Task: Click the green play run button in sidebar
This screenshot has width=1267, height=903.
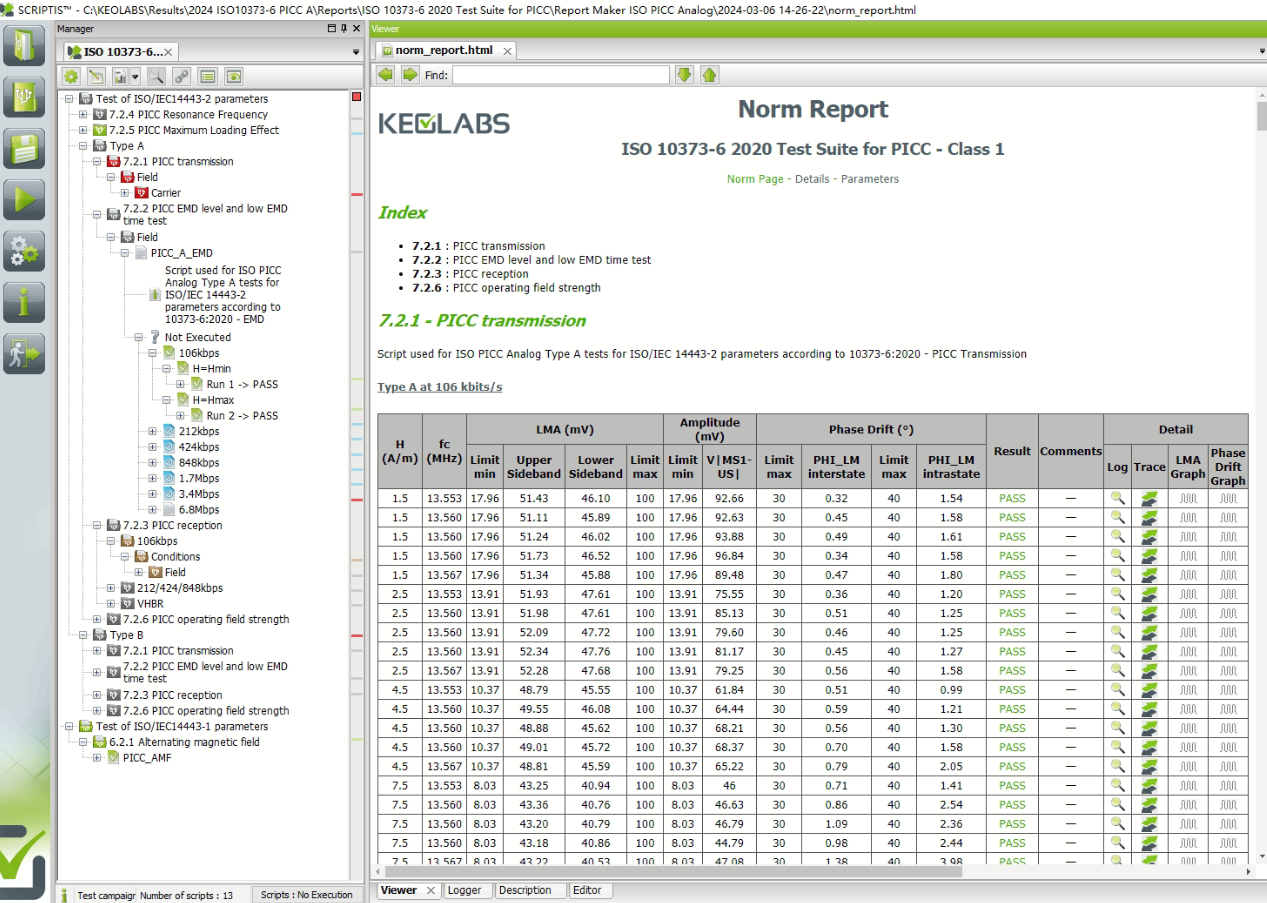Action: tap(24, 200)
